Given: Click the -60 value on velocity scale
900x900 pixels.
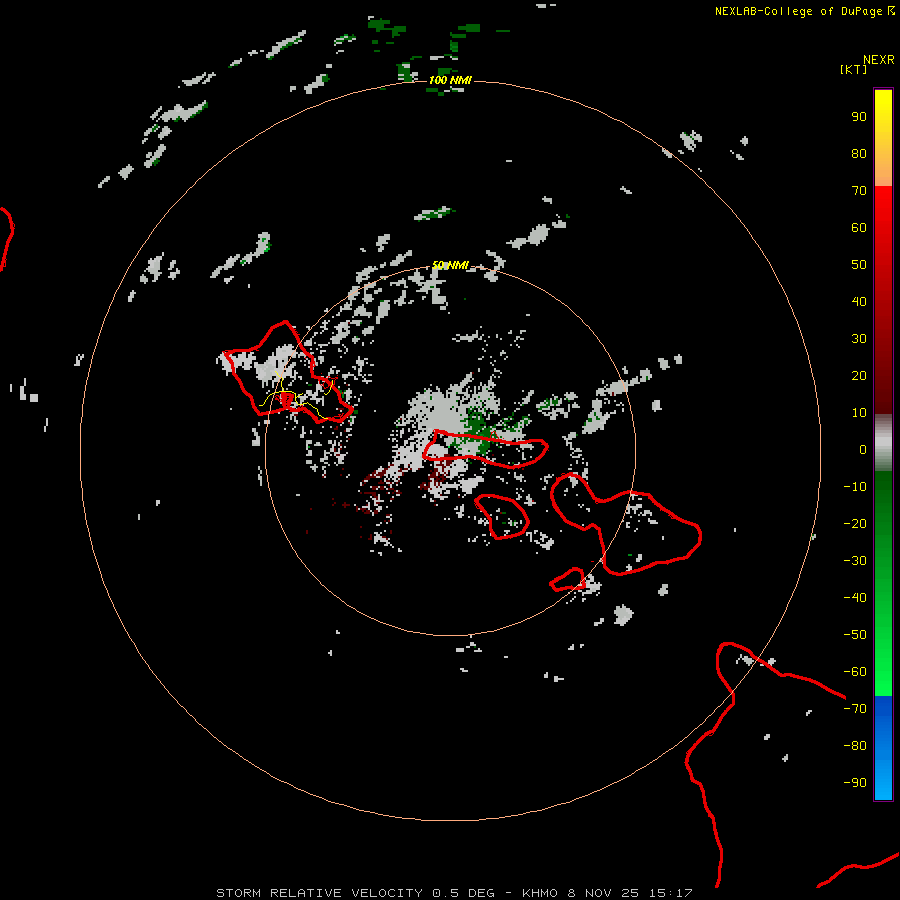Looking at the screenshot, I should pos(855,672).
